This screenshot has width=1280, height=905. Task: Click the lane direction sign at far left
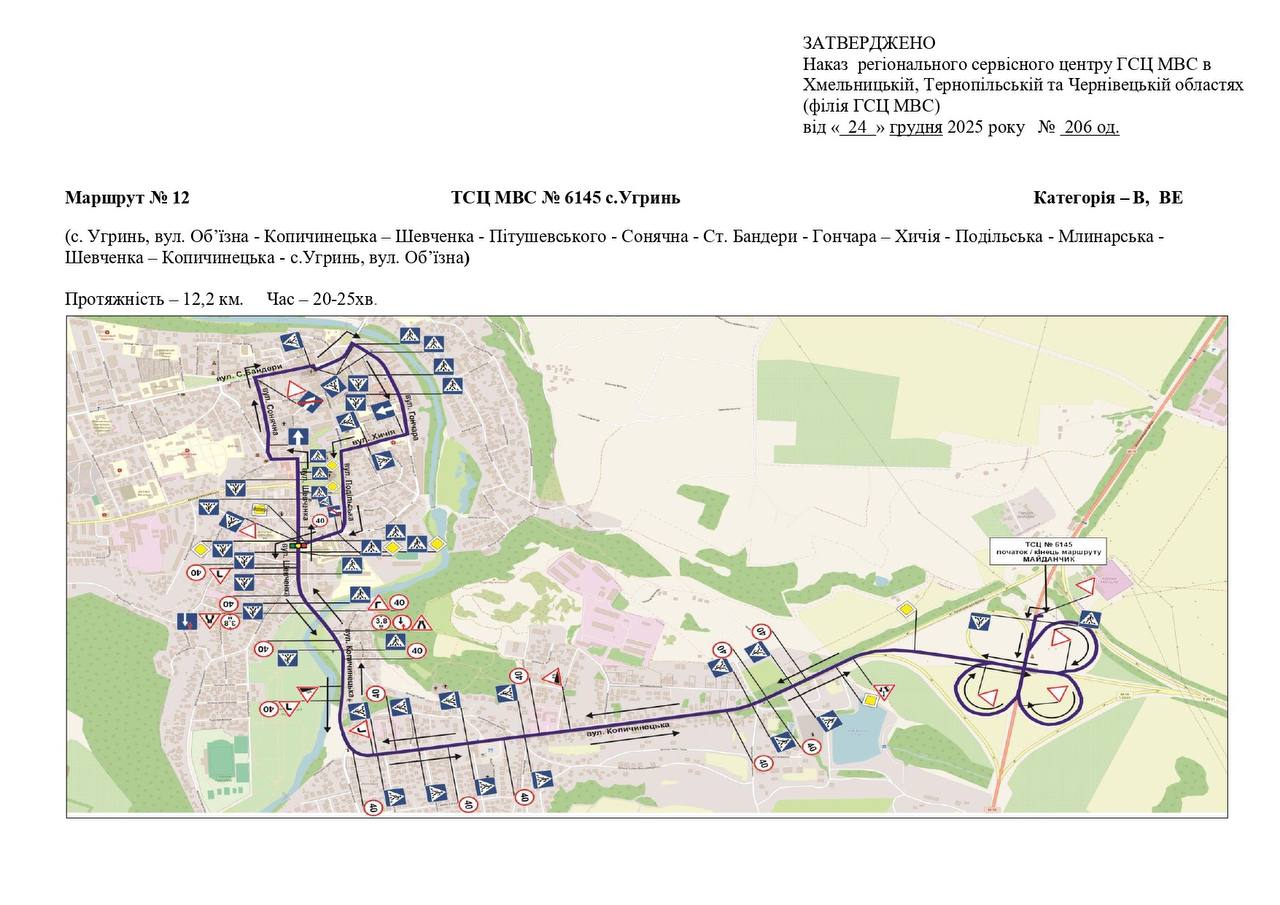185,621
